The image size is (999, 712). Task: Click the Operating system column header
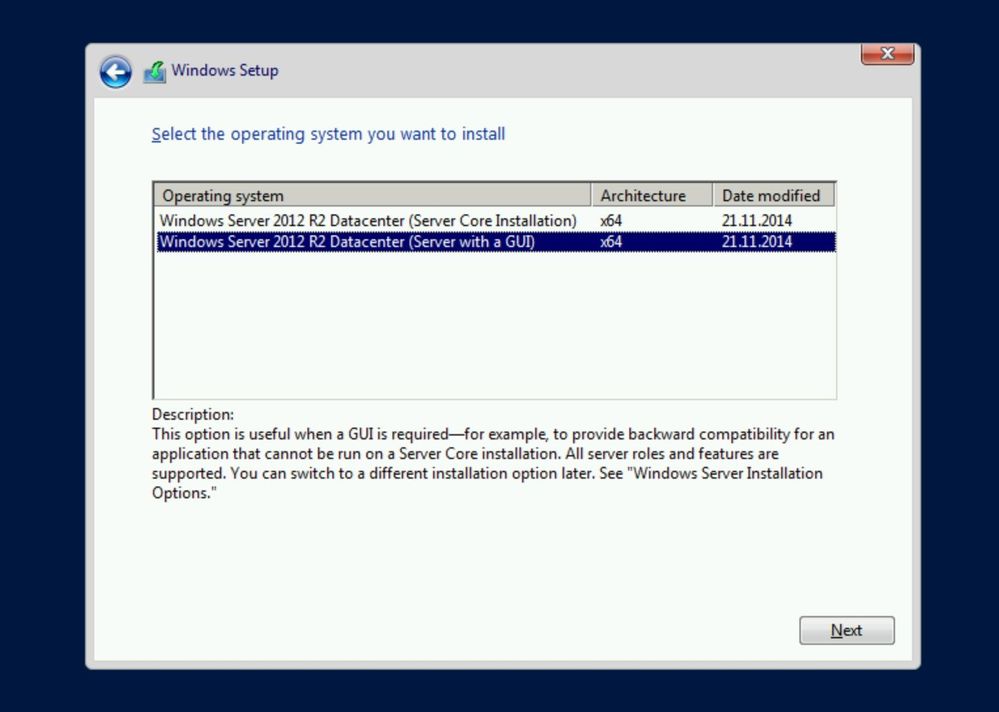(x=372, y=196)
